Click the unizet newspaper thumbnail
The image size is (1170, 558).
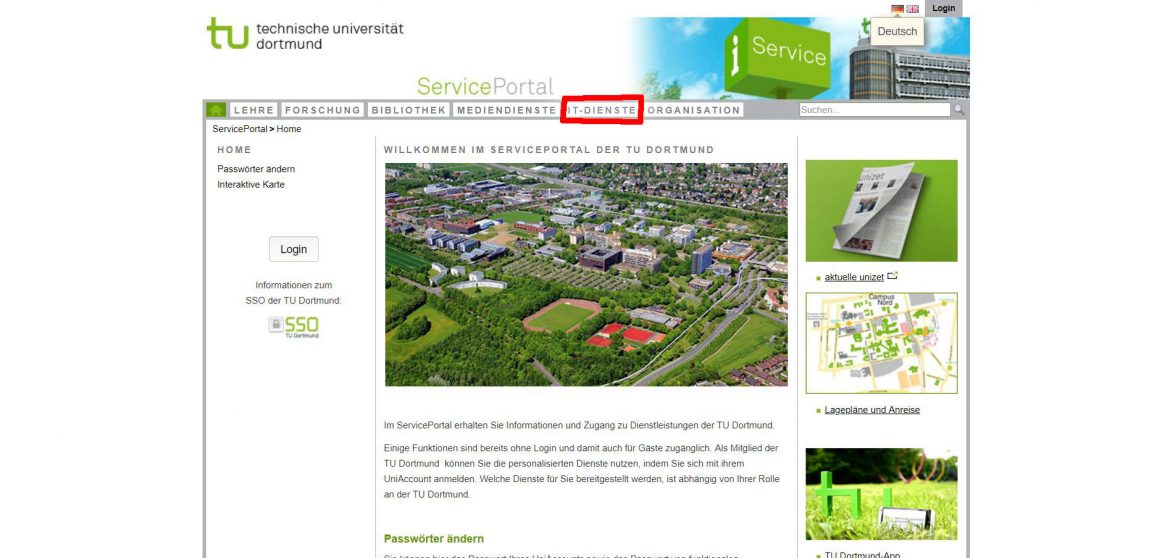881,210
